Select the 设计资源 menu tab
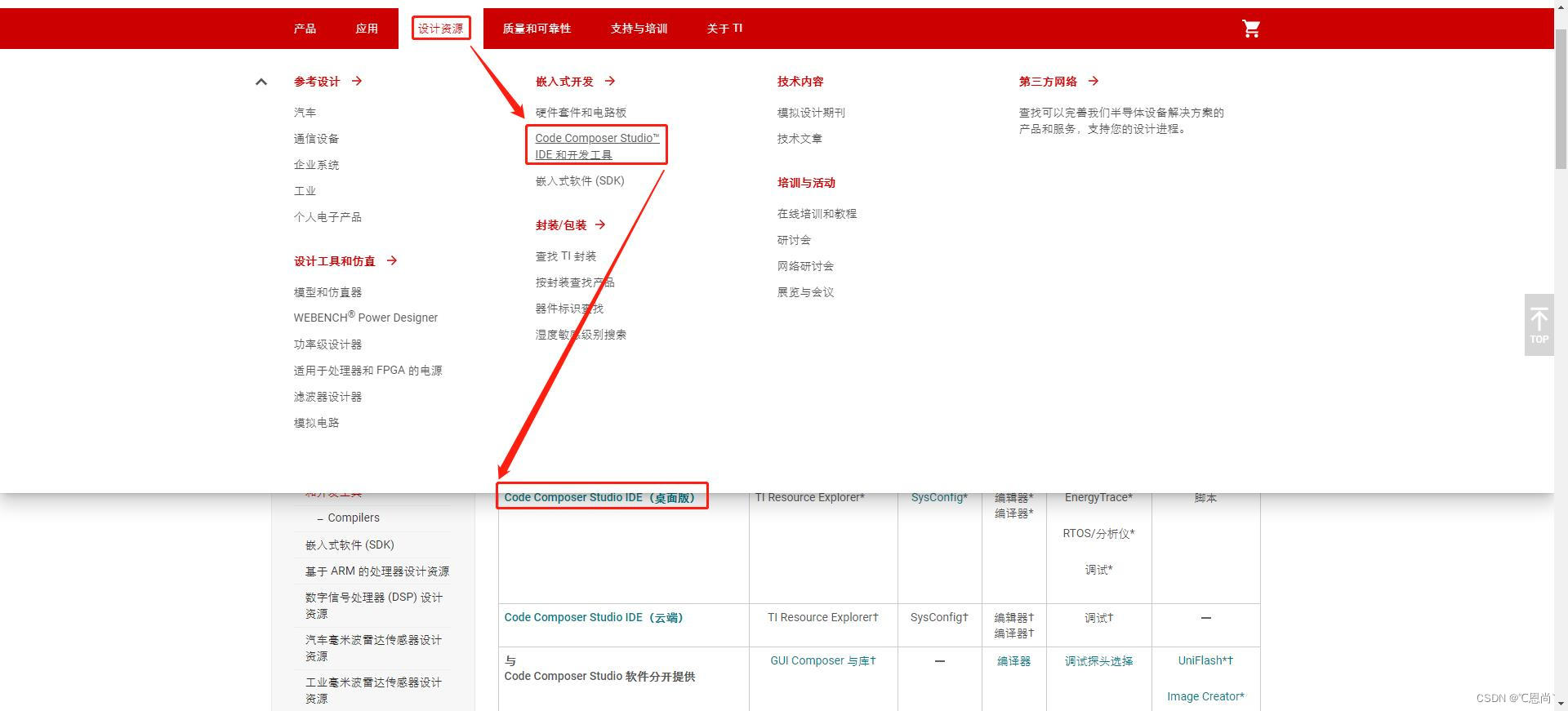This screenshot has width=1568, height=711. [x=441, y=29]
